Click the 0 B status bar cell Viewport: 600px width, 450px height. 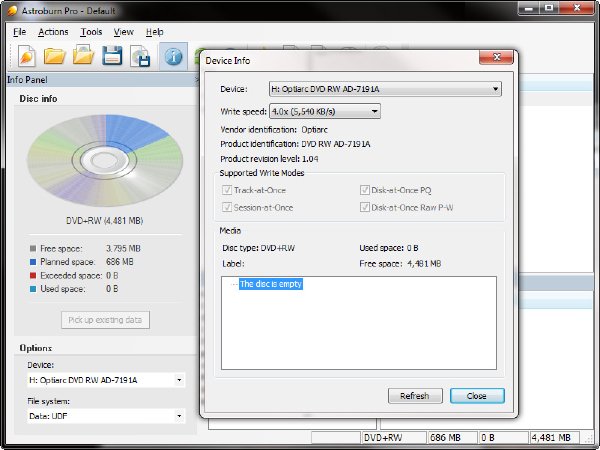(503, 437)
